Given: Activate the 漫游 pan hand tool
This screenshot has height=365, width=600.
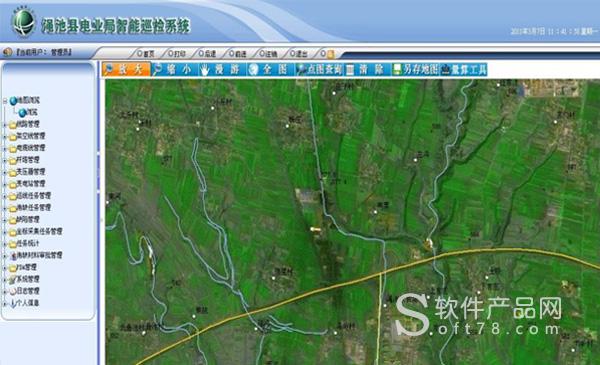Looking at the screenshot, I should tap(223, 69).
